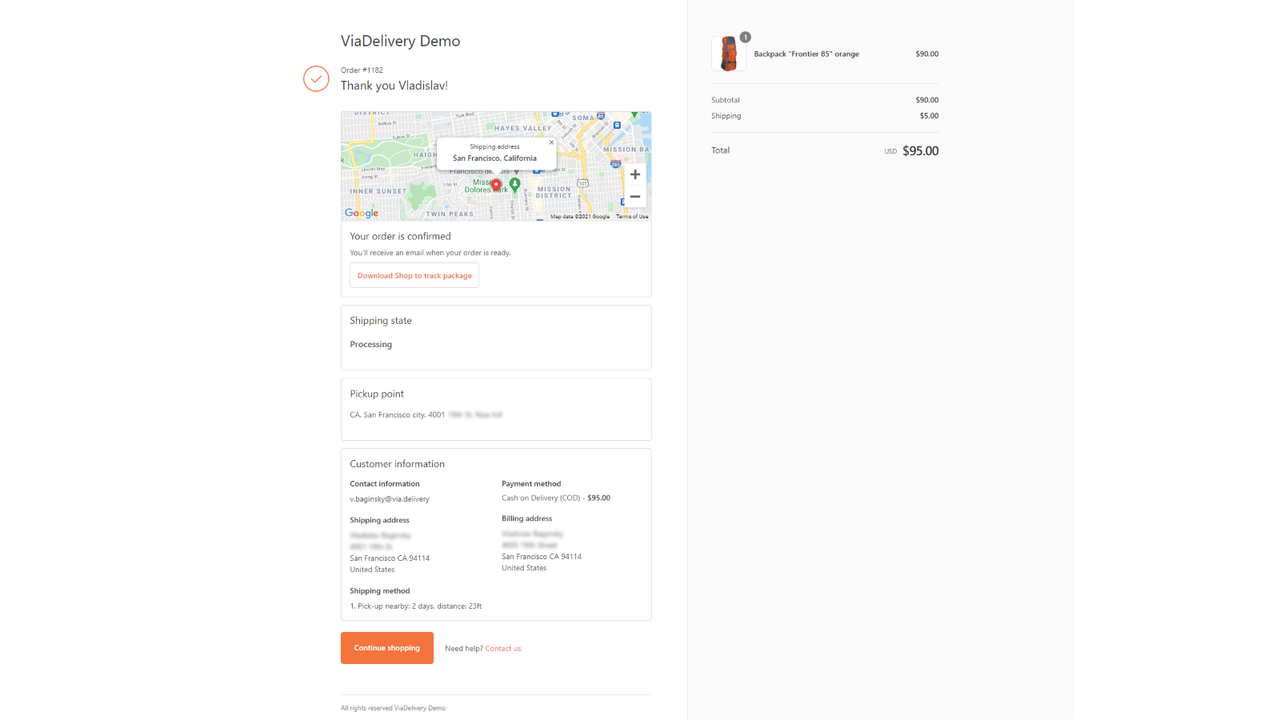
Task: Click the map zoom in icon
Action: [x=635, y=174]
